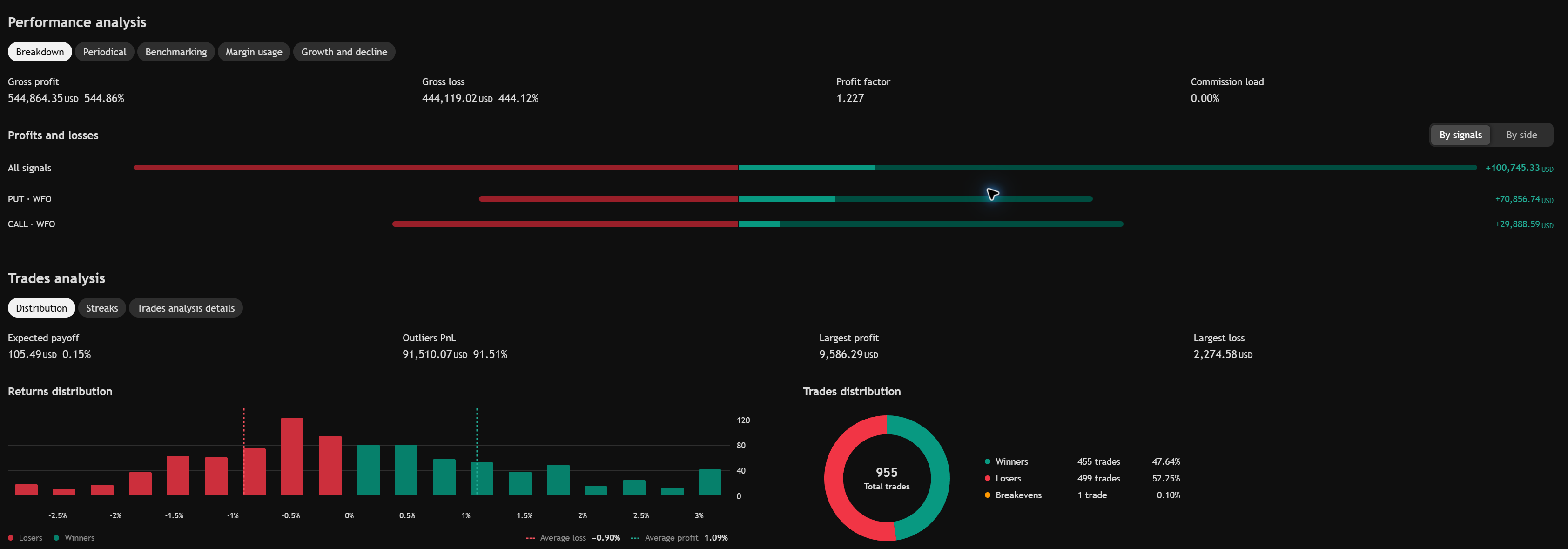This screenshot has width=1568, height=549.
Task: Click the Outliers PnL value 91,510.07
Action: pos(427,354)
